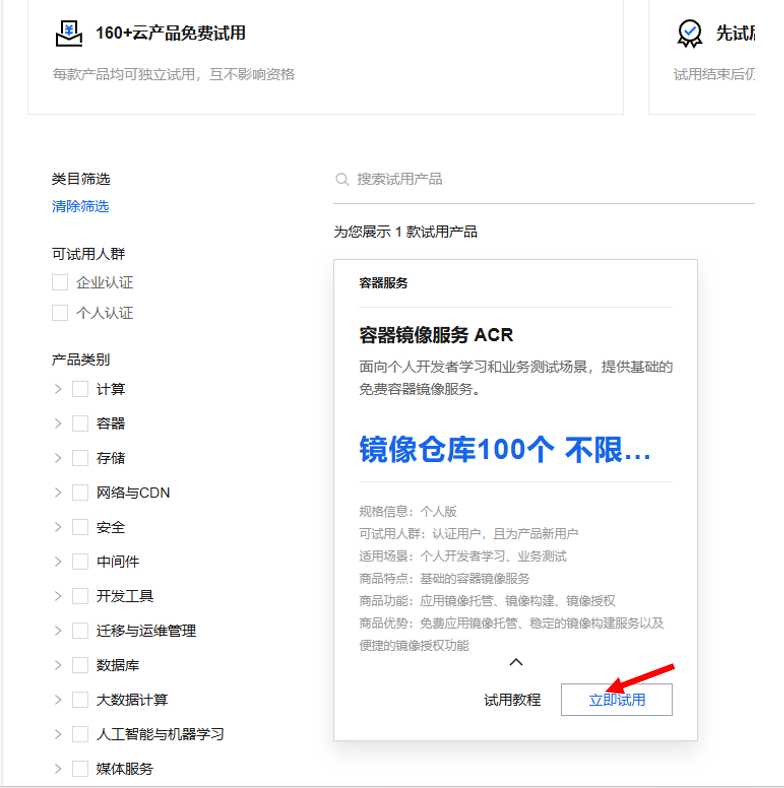Check the 企业认证 checkbox
Viewport: 784px width, 788px height.
click(x=60, y=282)
